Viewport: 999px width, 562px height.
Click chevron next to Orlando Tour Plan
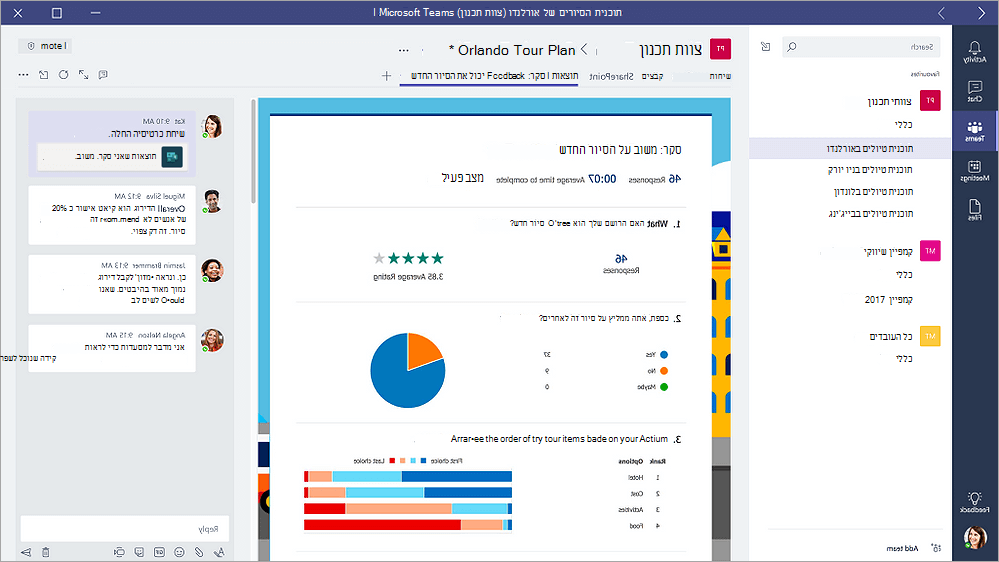click(584, 49)
